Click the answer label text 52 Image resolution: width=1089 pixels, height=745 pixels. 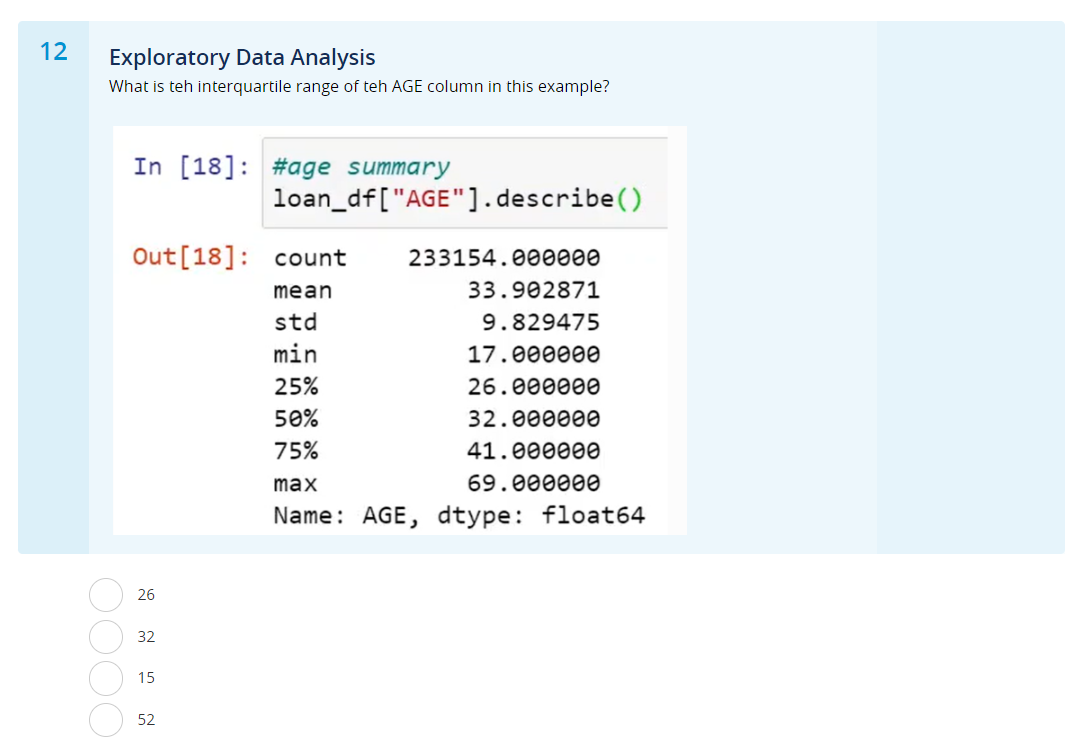click(146, 720)
